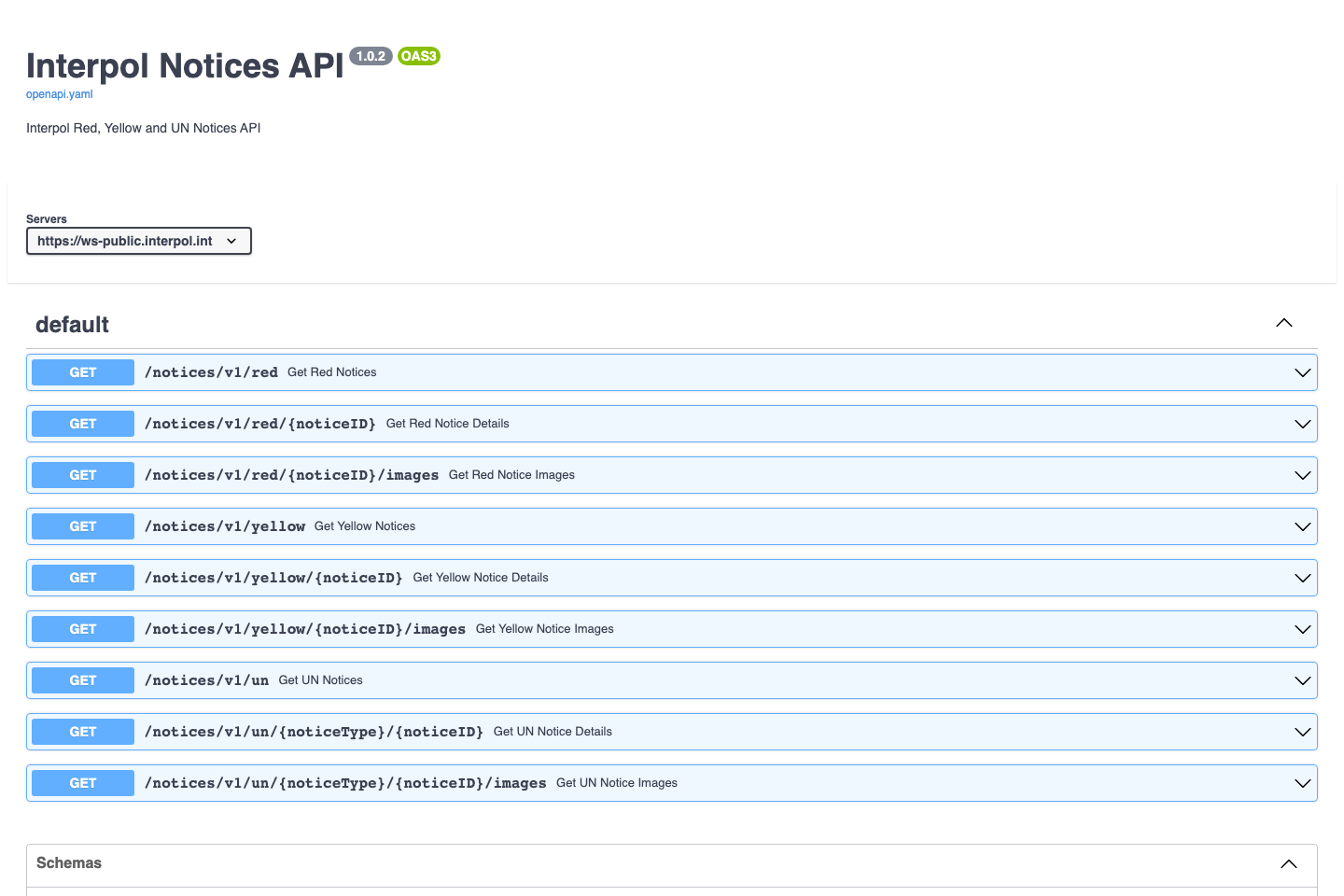Image resolution: width=1344 pixels, height=896 pixels.
Task: Expand Get Yellow Notices chevron arrow
Action: [x=1302, y=526]
